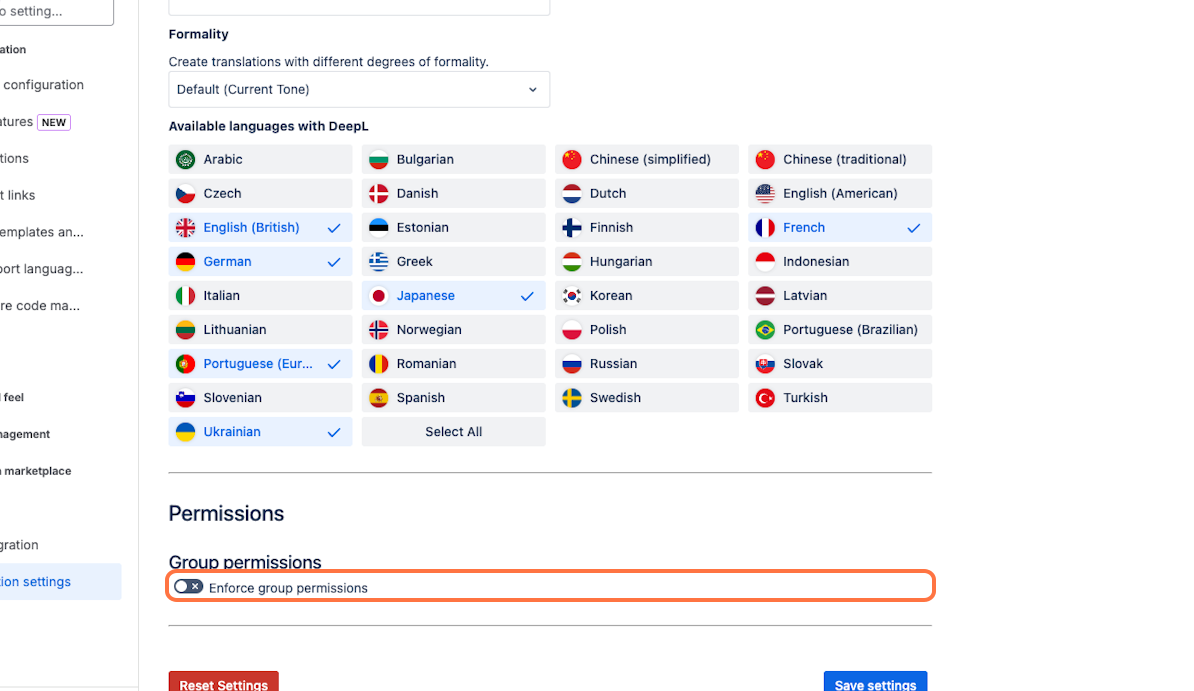The height and width of the screenshot is (691, 1194).
Task: Open the configuration sidebar item
Action: pyautogui.click(x=43, y=85)
